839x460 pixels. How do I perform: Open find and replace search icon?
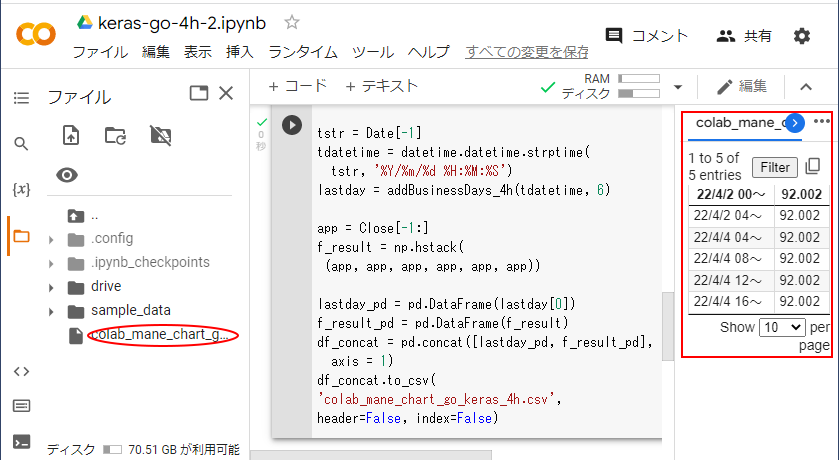coord(21,143)
